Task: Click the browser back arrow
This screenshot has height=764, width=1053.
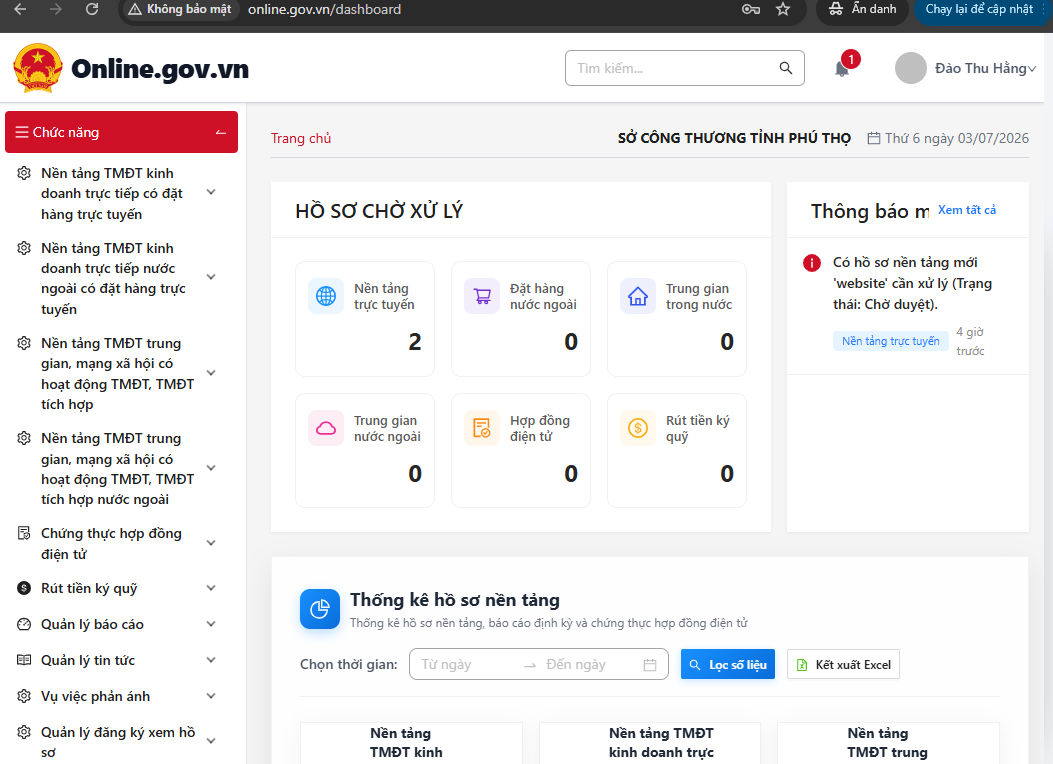Action: (21, 9)
